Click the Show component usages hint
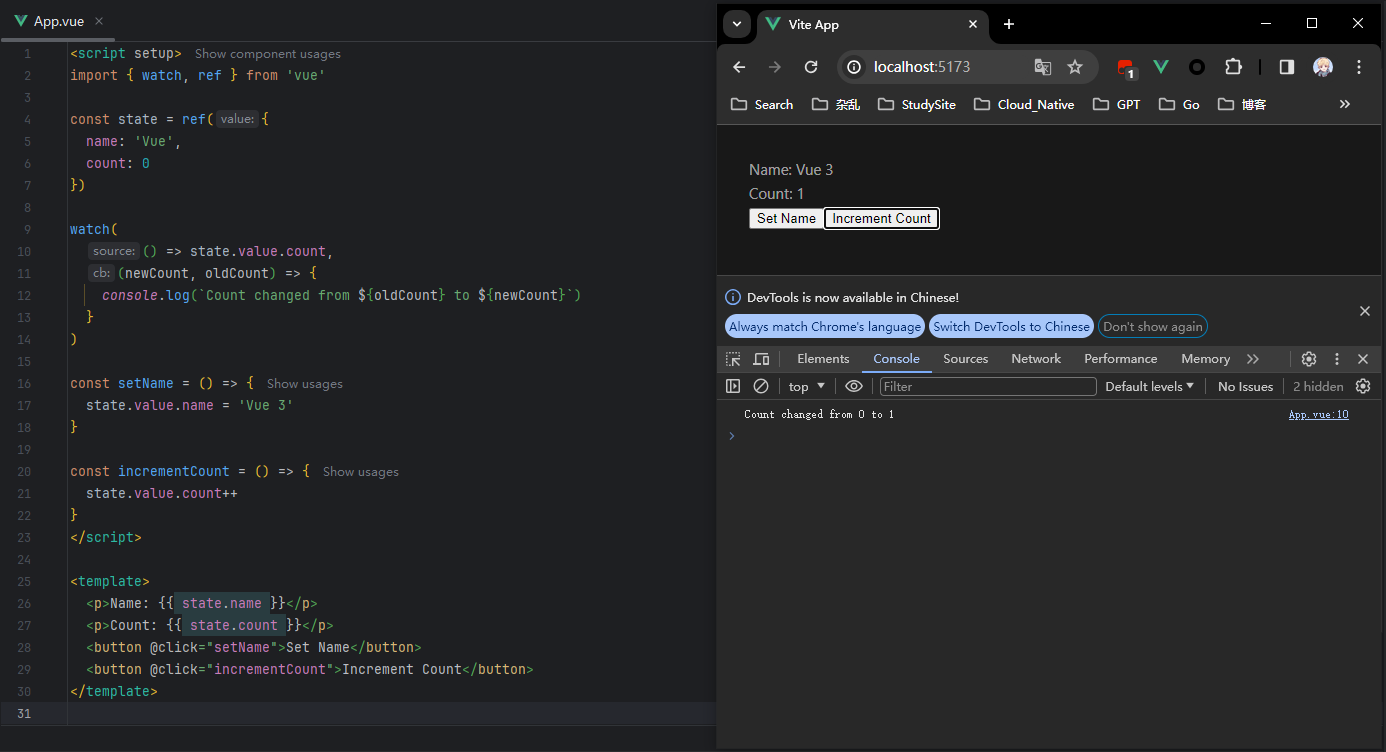 pos(268,54)
